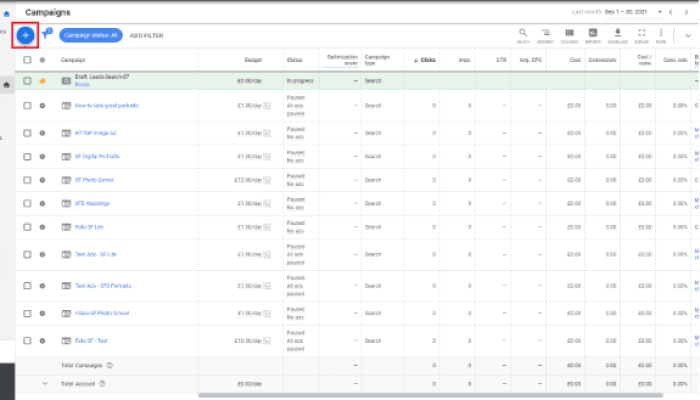Click the status dot in header row
Screen dimensions: 700x400
(42, 60)
